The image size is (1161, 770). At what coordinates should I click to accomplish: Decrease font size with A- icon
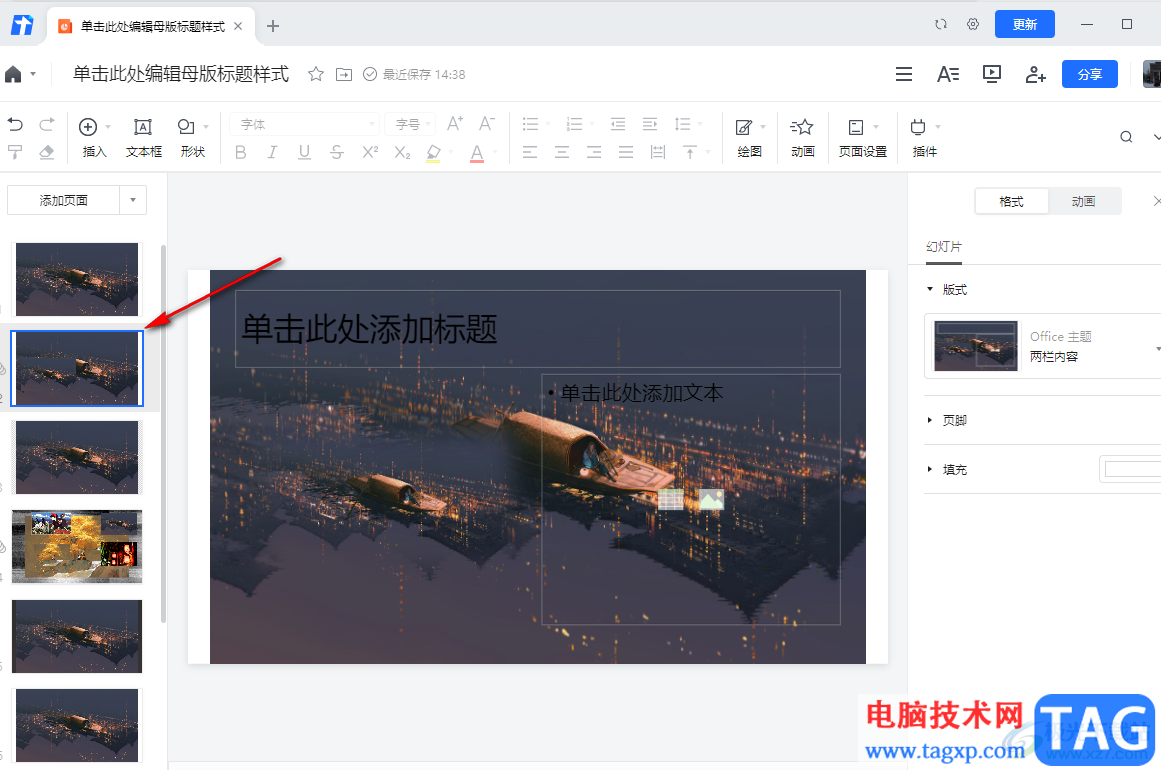[x=486, y=124]
